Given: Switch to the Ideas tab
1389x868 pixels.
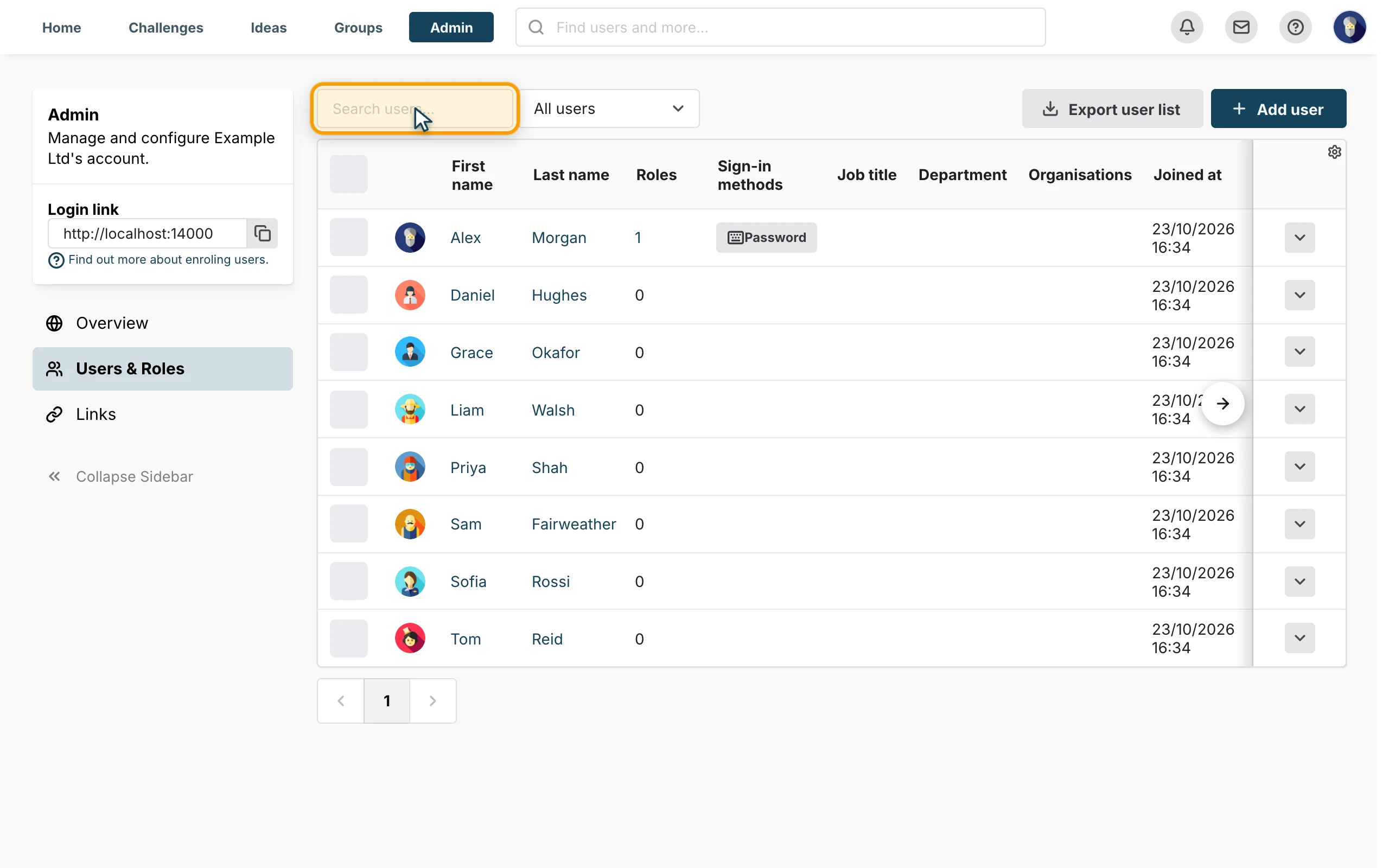Looking at the screenshot, I should pos(269,28).
